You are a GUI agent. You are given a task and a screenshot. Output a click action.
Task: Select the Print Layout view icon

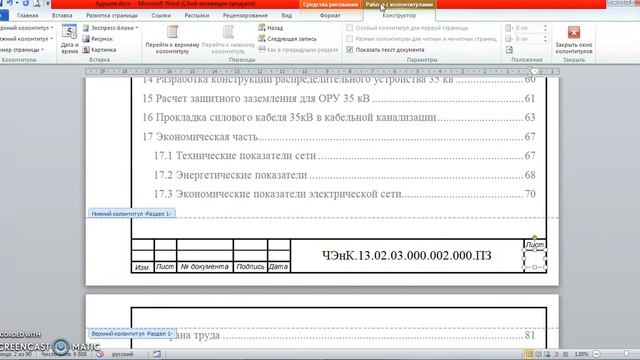(x=529, y=354)
